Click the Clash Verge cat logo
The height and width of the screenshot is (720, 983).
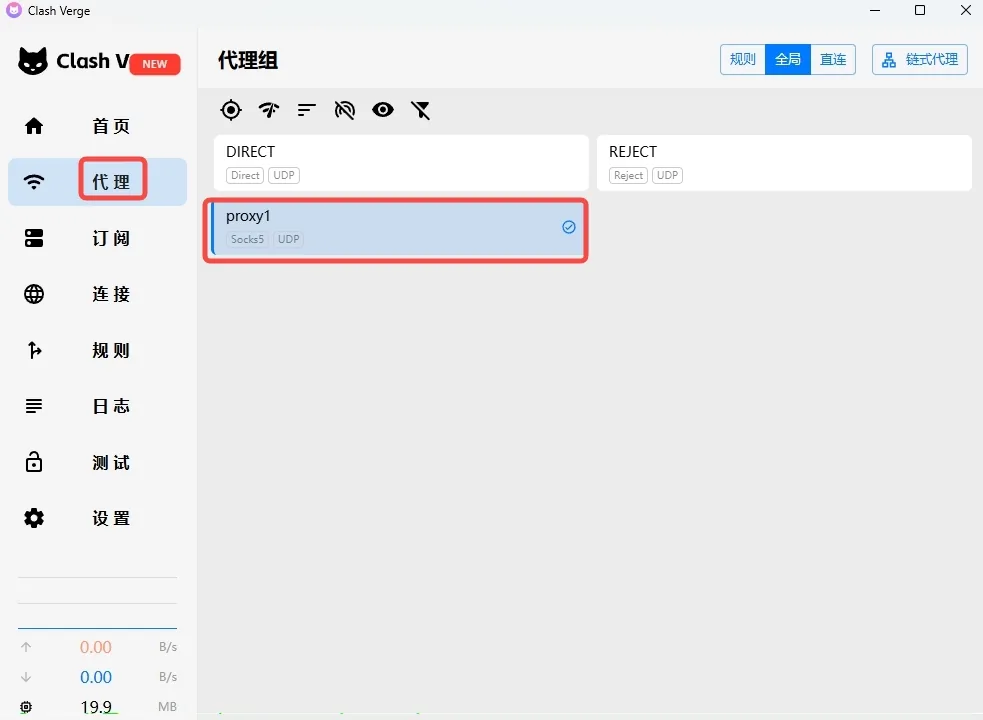pyautogui.click(x=33, y=61)
